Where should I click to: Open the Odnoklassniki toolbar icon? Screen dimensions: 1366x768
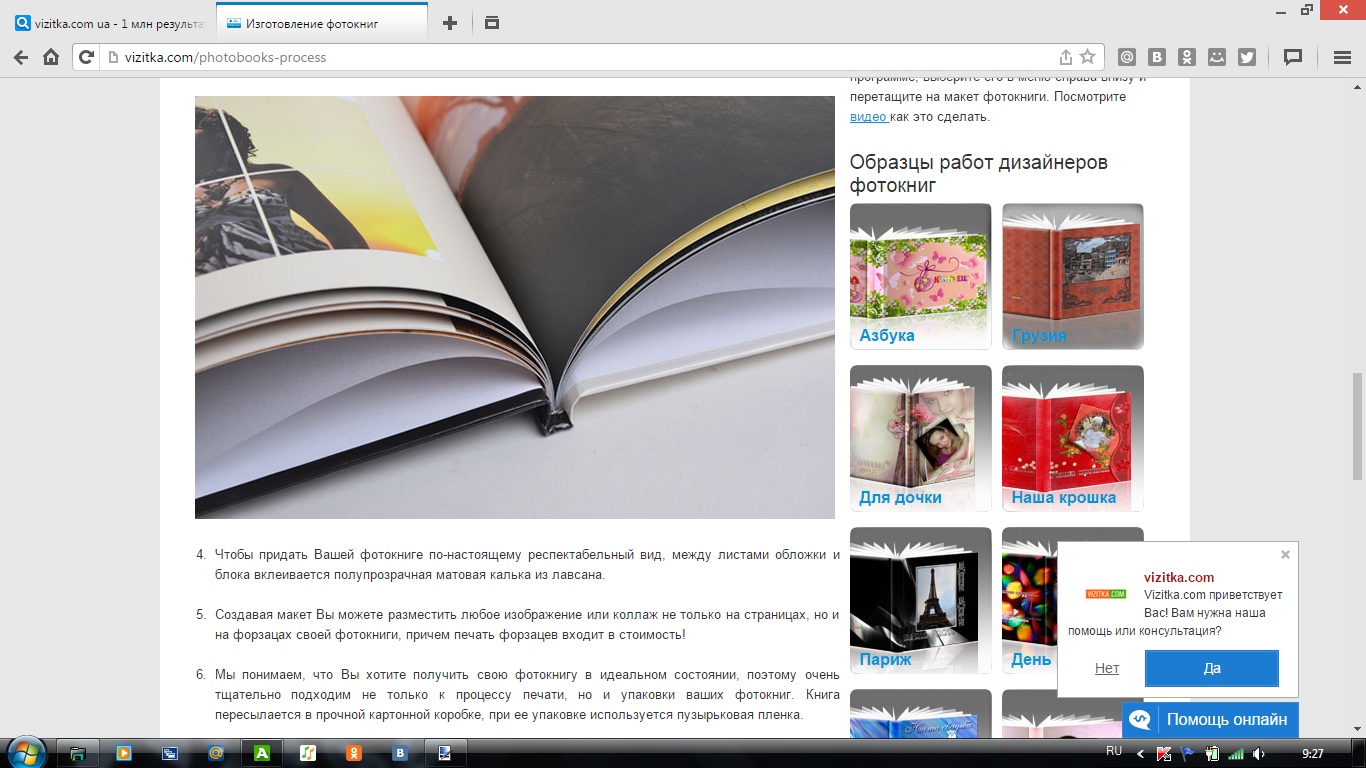click(1186, 57)
